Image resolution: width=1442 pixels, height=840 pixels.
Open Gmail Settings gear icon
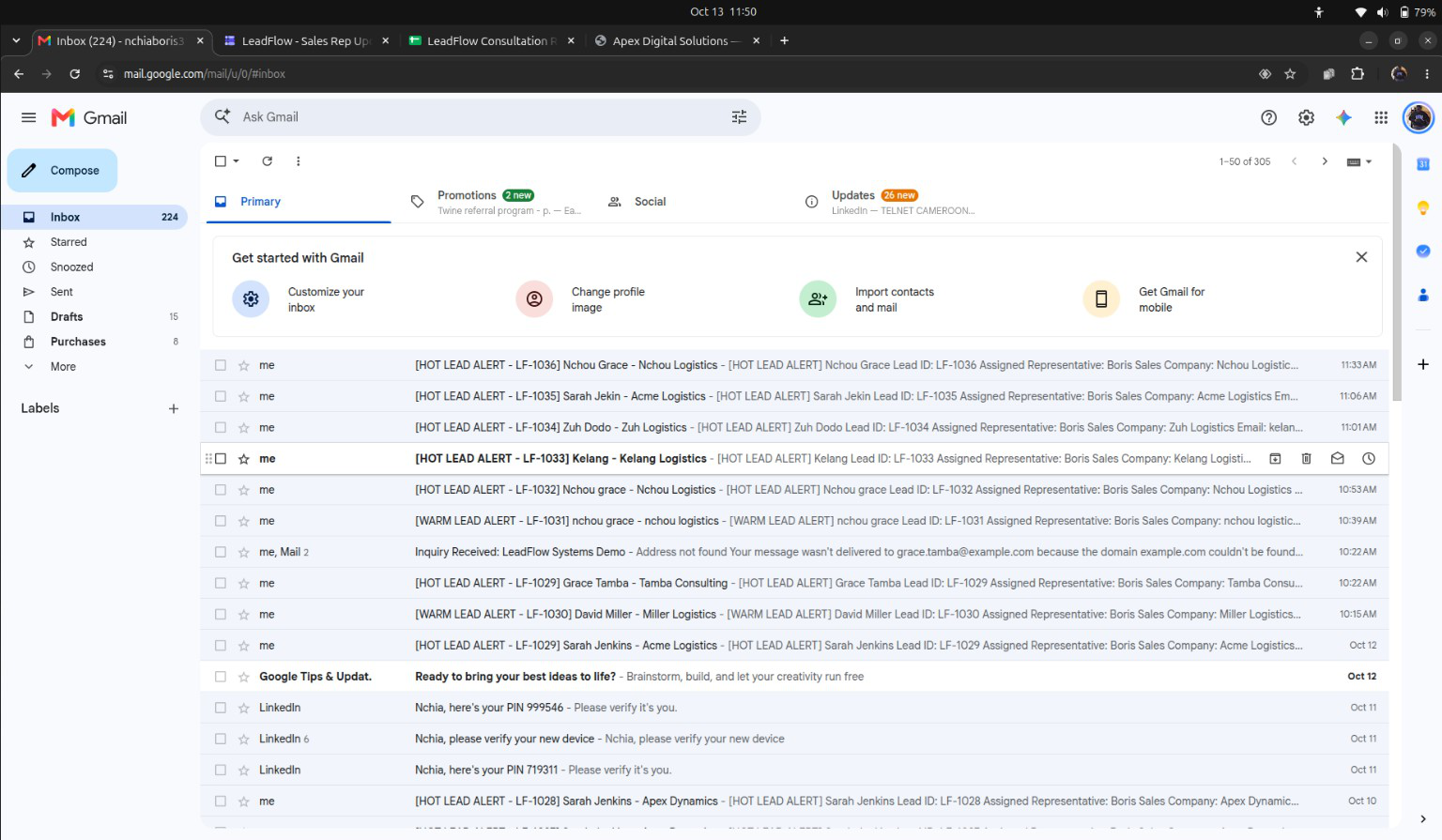[x=1306, y=117]
